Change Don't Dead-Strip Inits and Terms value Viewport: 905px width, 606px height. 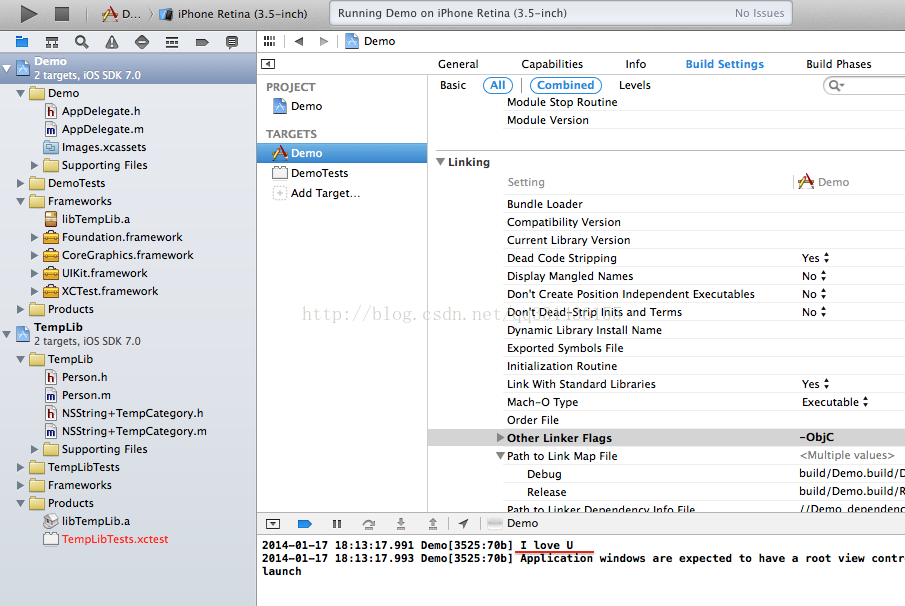coord(814,312)
